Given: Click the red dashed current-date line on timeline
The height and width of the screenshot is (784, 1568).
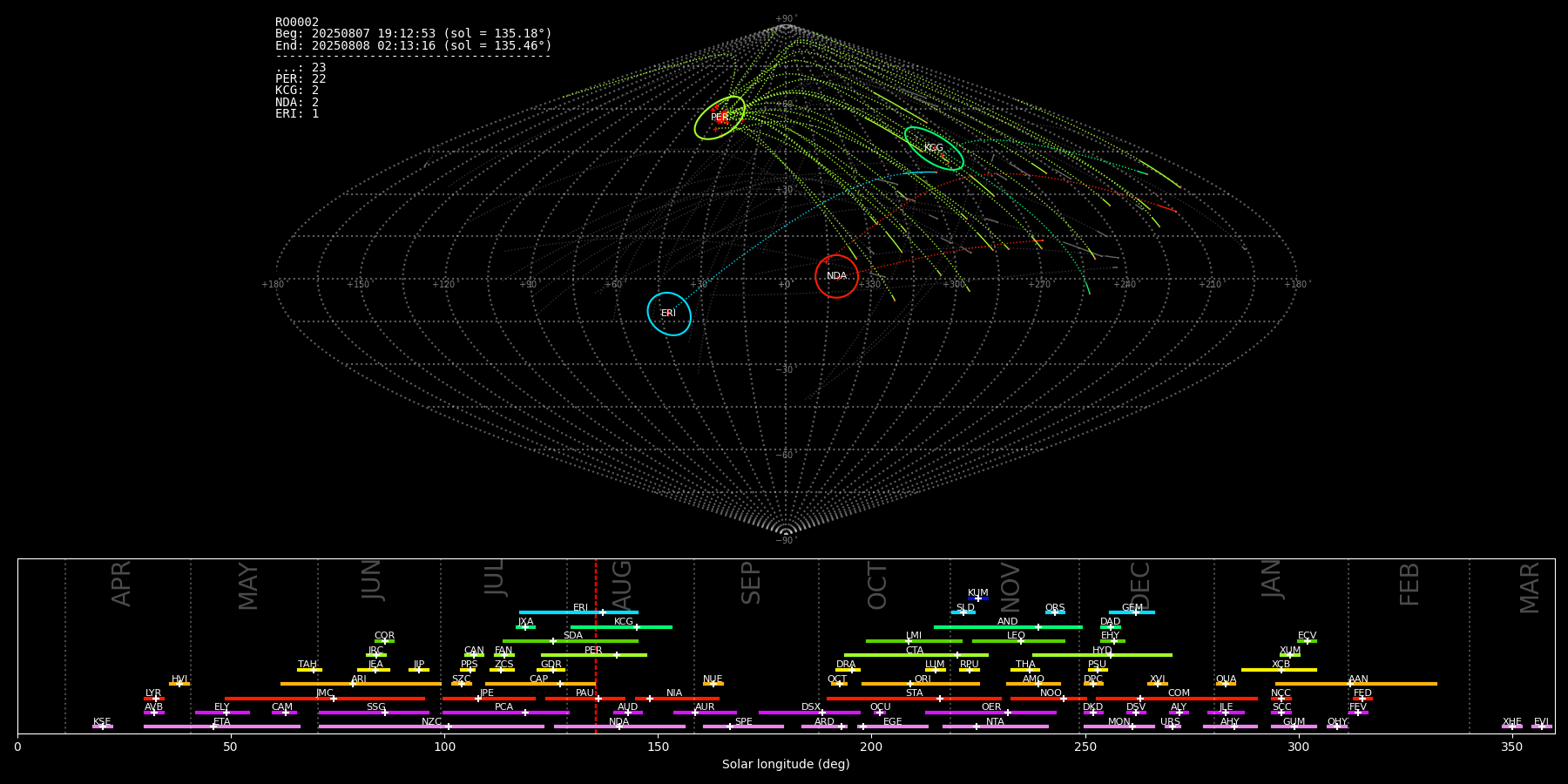Looking at the screenshot, I should 596,645.
